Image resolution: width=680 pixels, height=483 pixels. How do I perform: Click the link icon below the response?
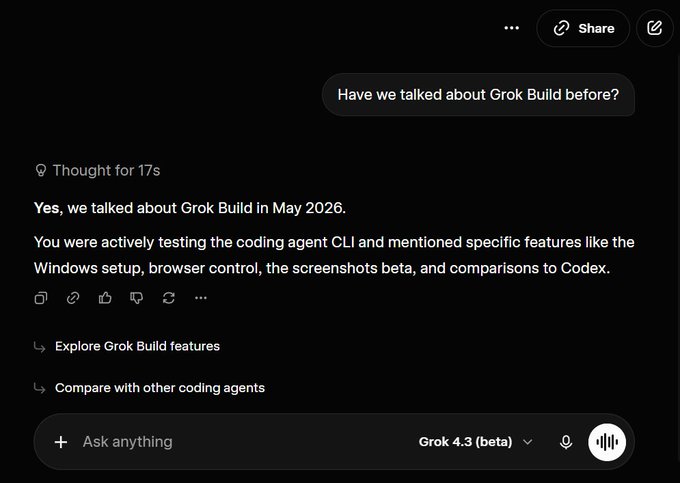[x=73, y=298]
